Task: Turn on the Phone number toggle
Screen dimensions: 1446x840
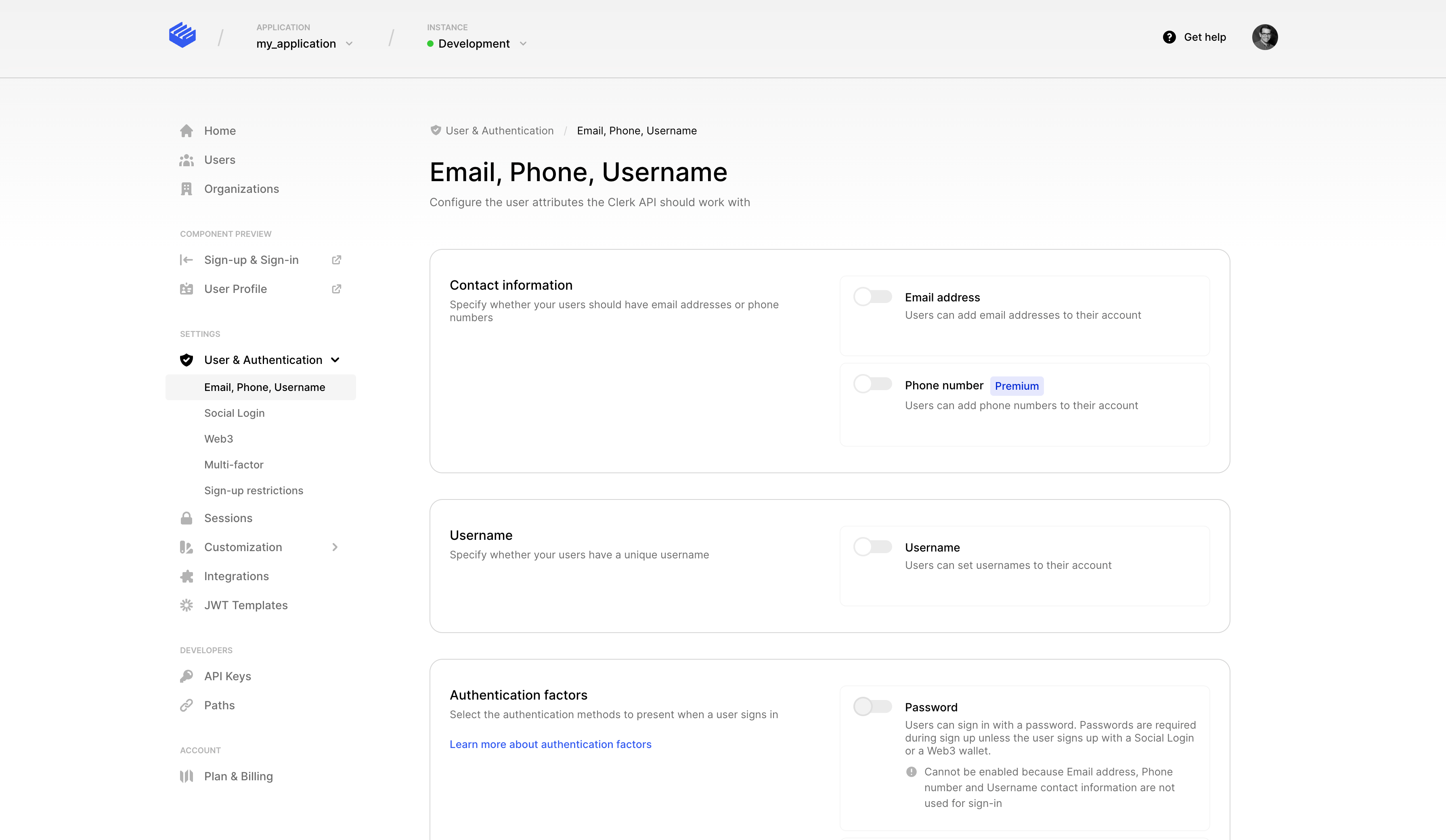Action: (x=872, y=384)
